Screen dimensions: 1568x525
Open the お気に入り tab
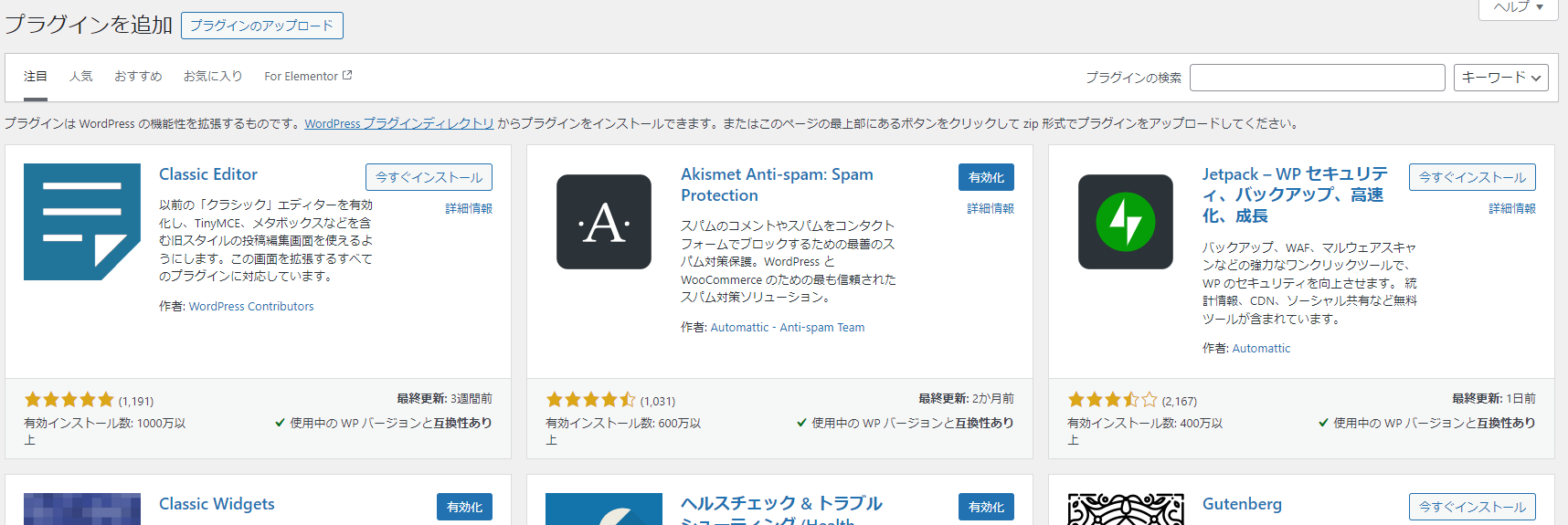click(213, 77)
